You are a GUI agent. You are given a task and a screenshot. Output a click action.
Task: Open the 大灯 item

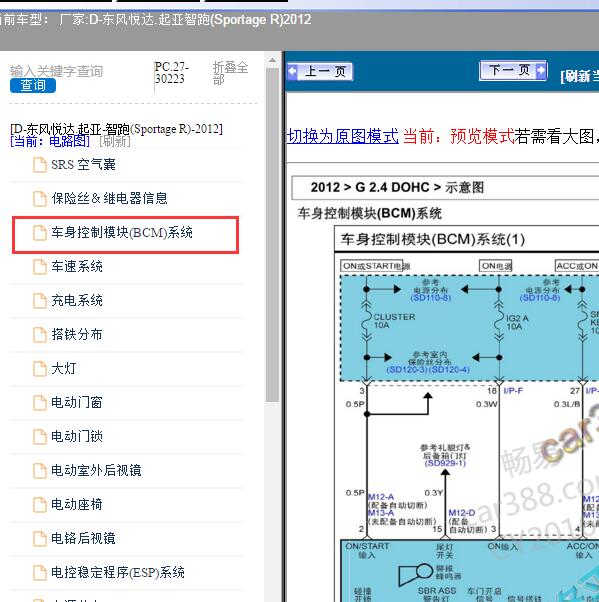pos(64,368)
